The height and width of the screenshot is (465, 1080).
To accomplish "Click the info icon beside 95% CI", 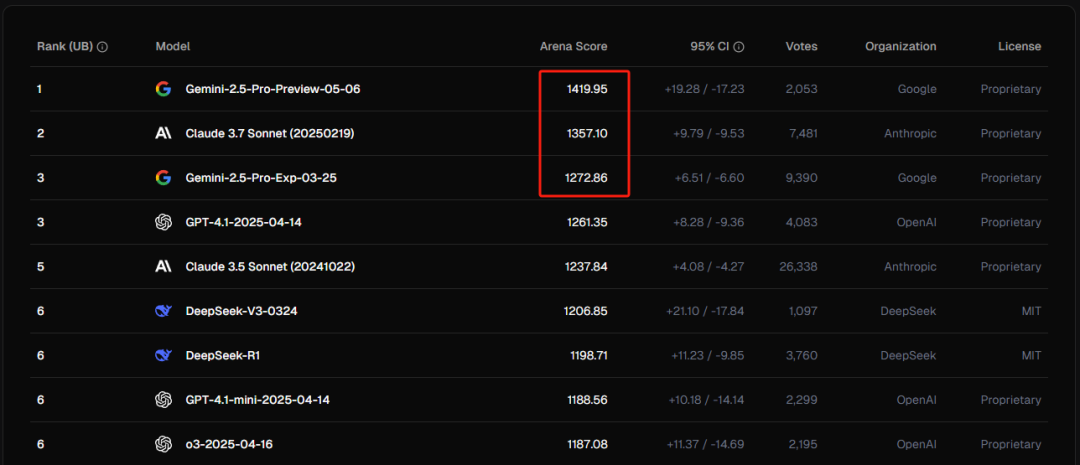I will pos(739,47).
